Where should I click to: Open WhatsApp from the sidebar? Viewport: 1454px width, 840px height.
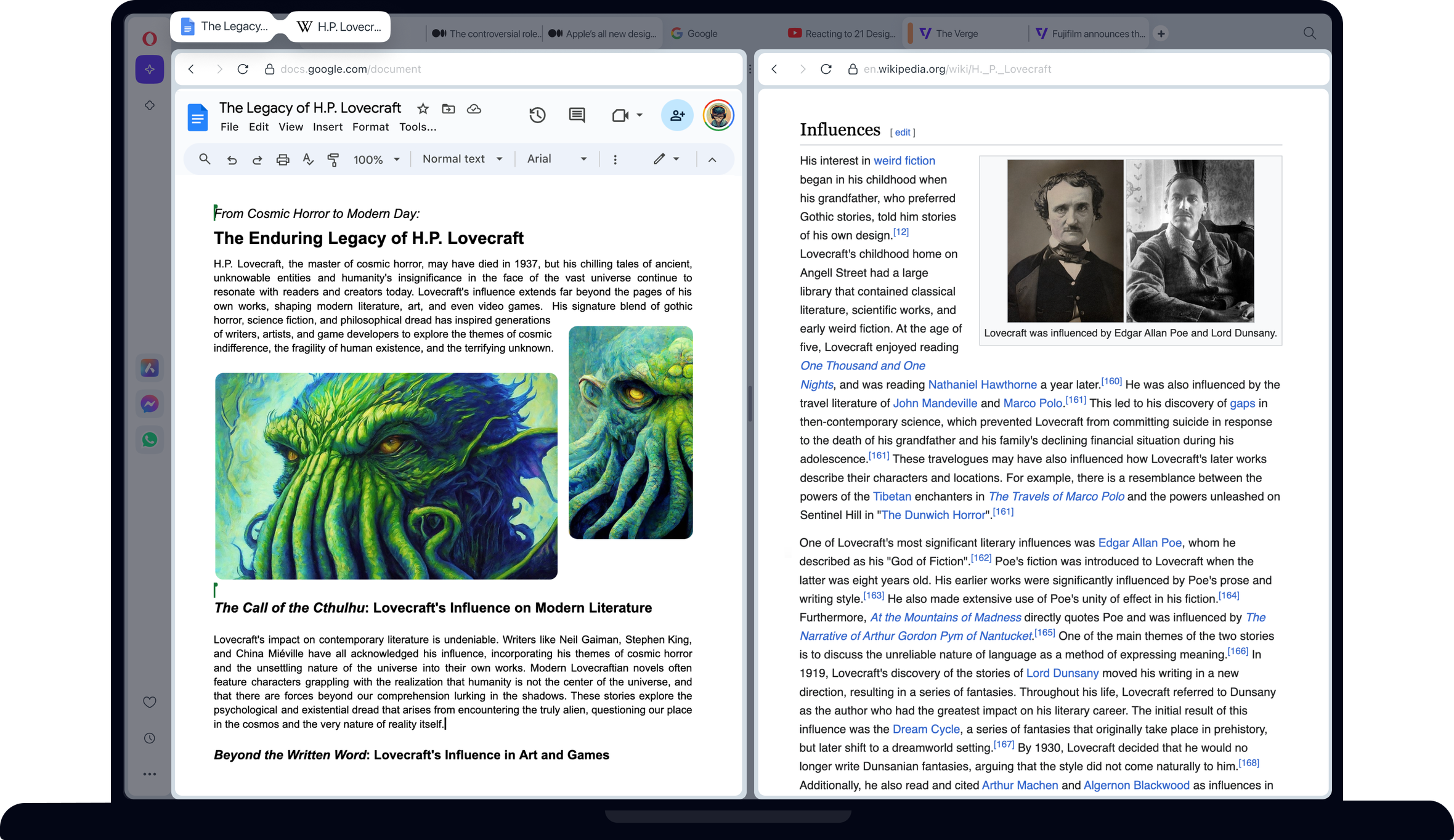point(150,439)
